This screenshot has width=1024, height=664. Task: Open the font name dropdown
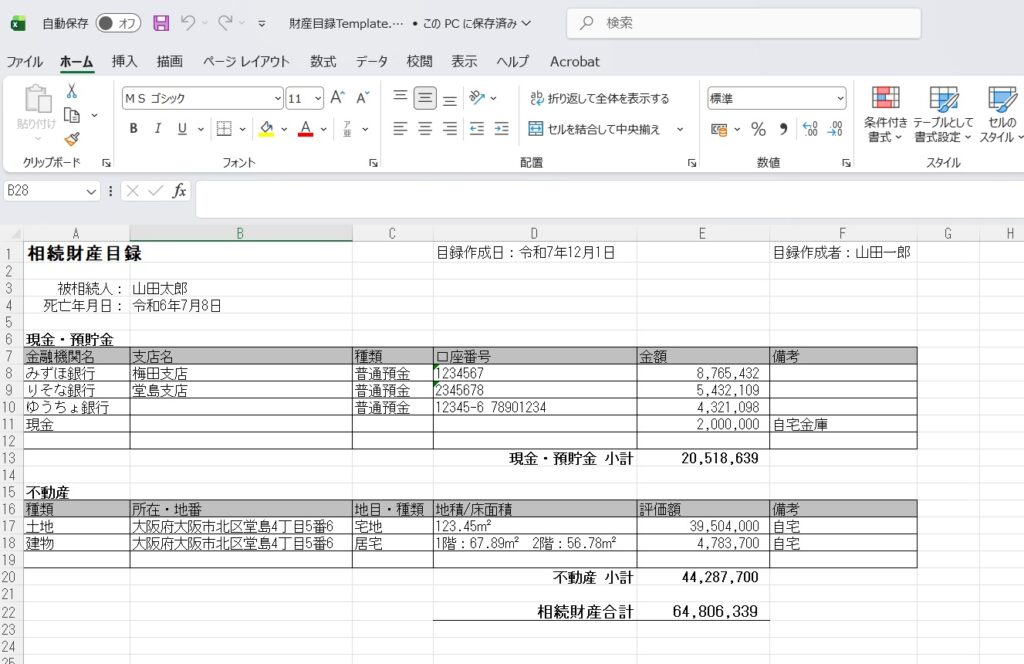coord(277,98)
